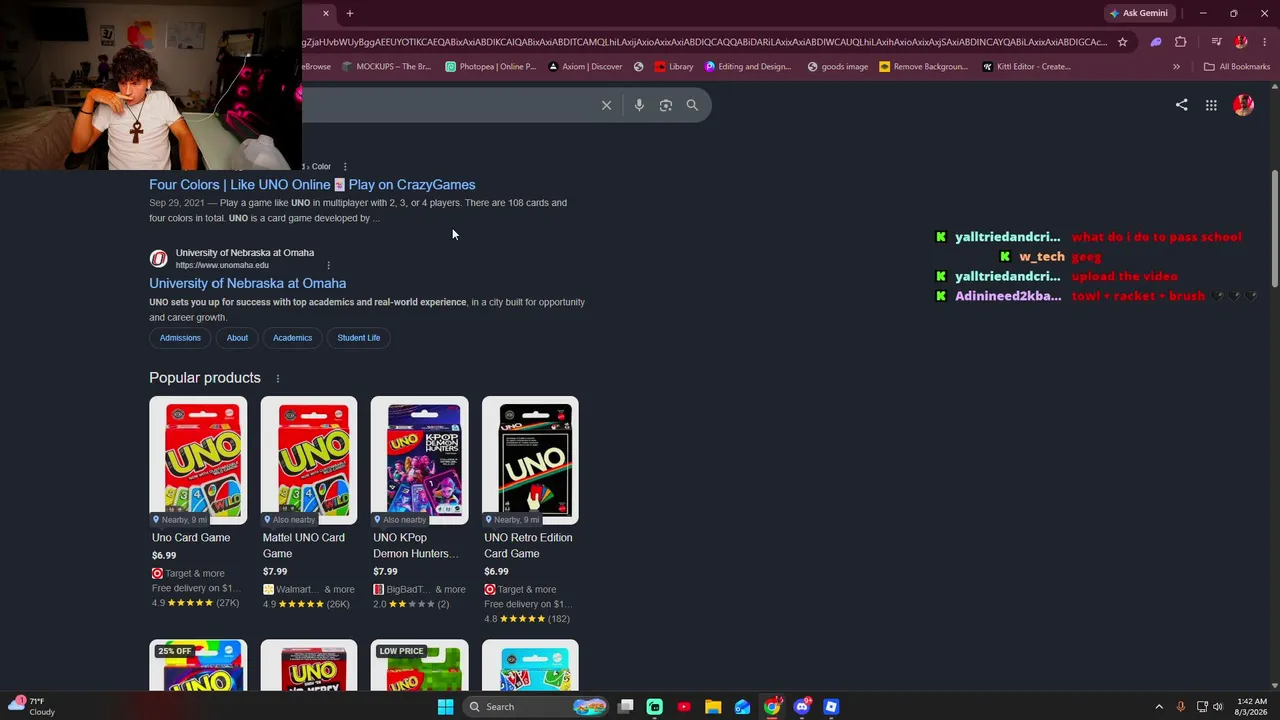Open the UNO Retro Edition product image
Screen dimensions: 1280x720
click(x=530, y=460)
